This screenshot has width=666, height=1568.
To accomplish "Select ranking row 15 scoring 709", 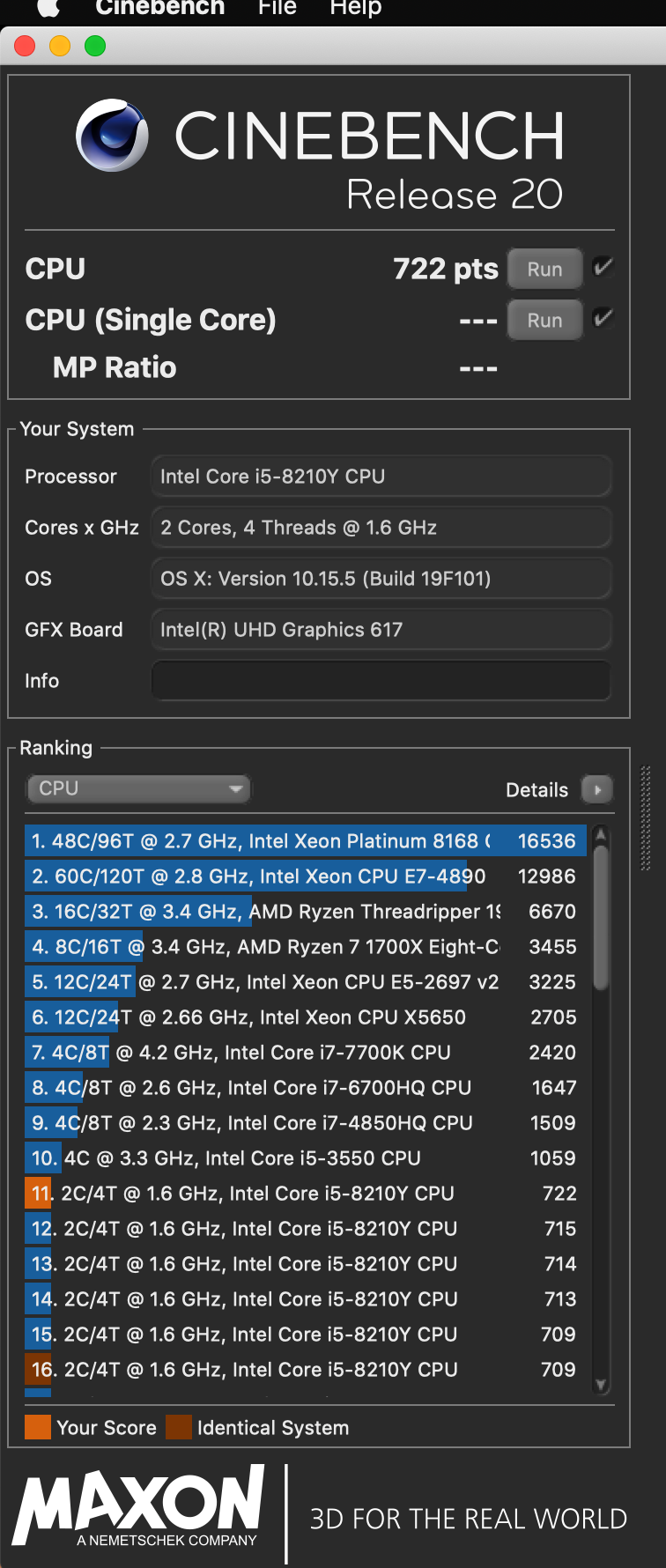I will click(x=306, y=1335).
